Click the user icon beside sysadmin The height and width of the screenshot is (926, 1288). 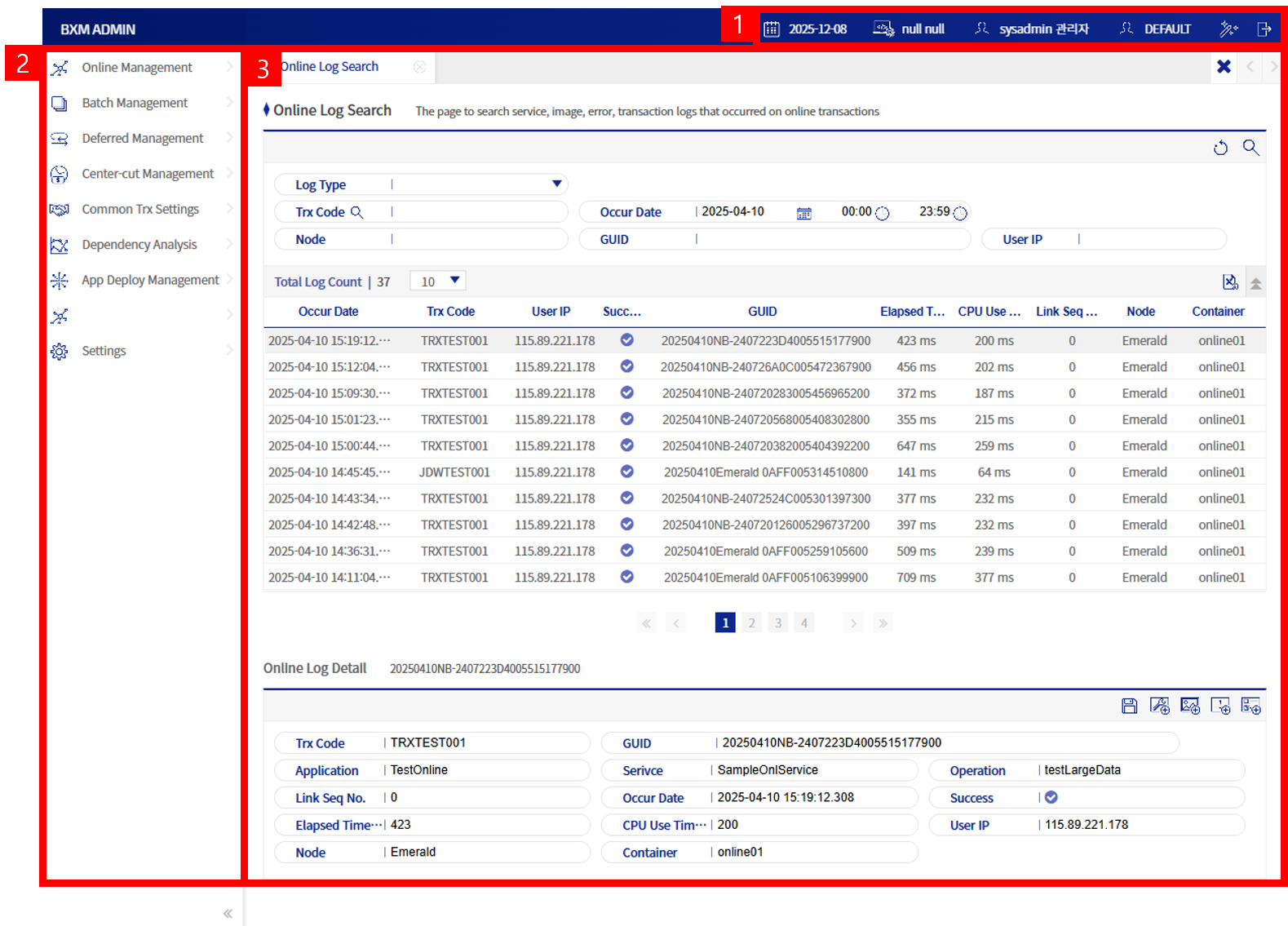pyautogui.click(x=981, y=29)
